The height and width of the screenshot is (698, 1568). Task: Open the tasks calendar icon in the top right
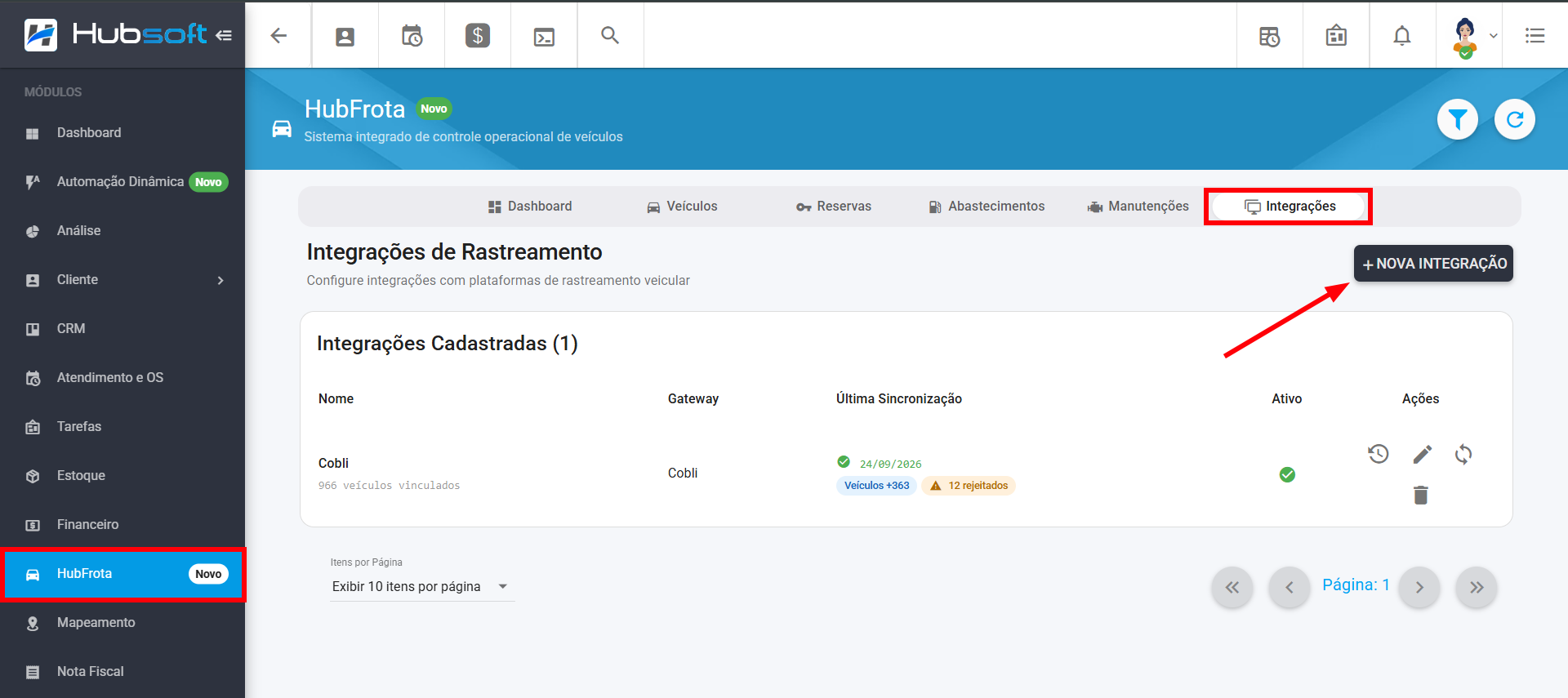(x=1336, y=35)
